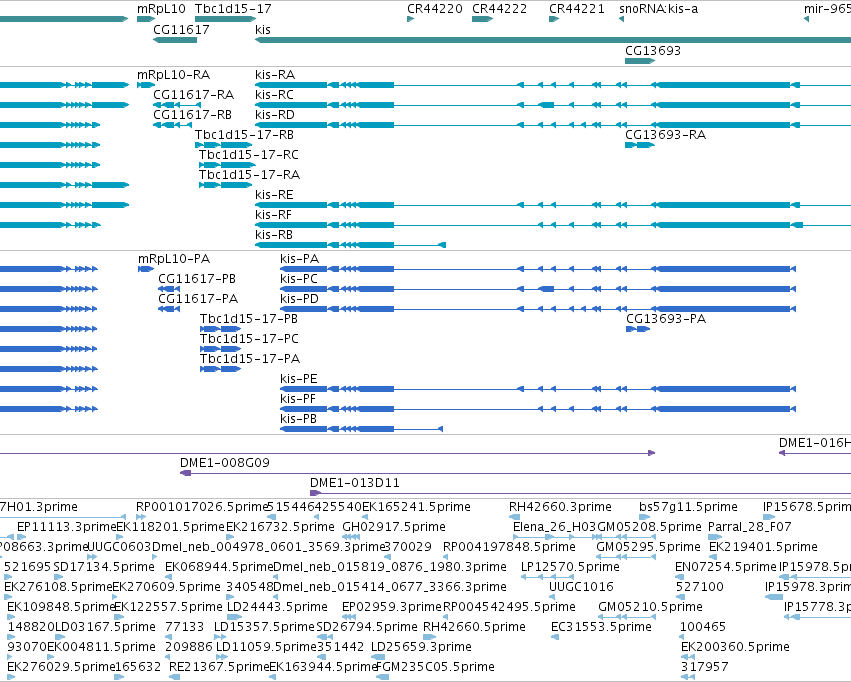
Task: Click the UUGC1016 EST label
Action: coord(581,587)
